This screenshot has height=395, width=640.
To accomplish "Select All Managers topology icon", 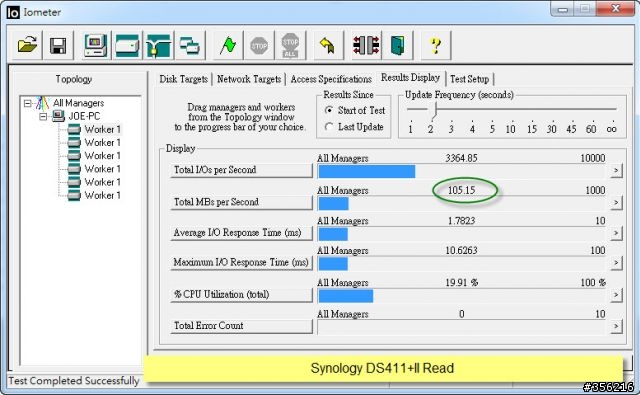I will pos(42,102).
